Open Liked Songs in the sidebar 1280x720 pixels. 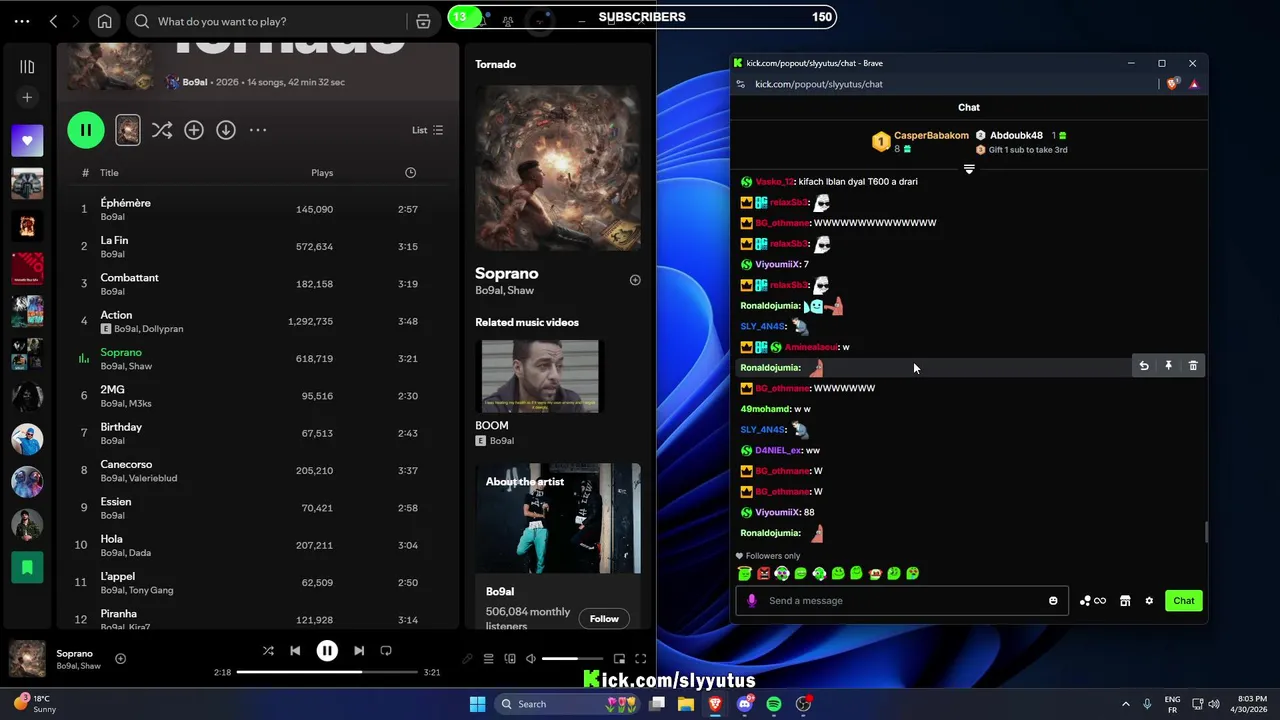27,141
